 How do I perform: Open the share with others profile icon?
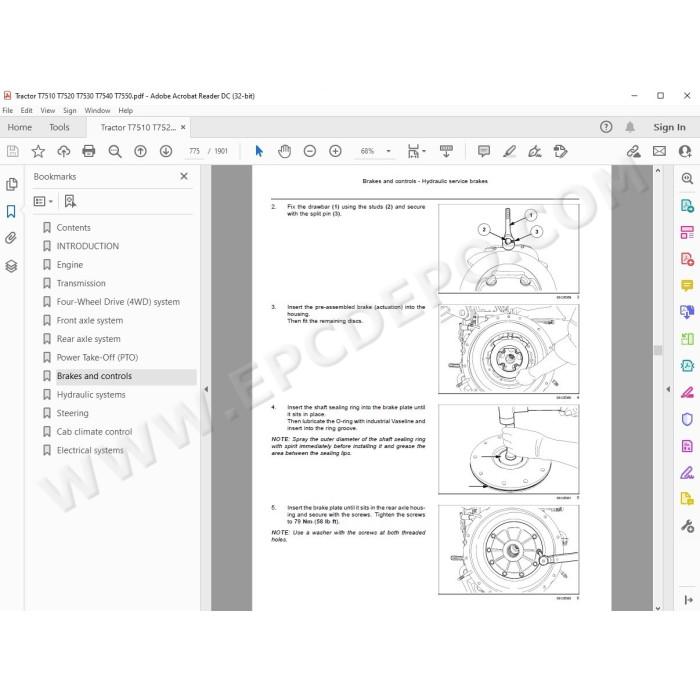pyautogui.click(x=684, y=151)
